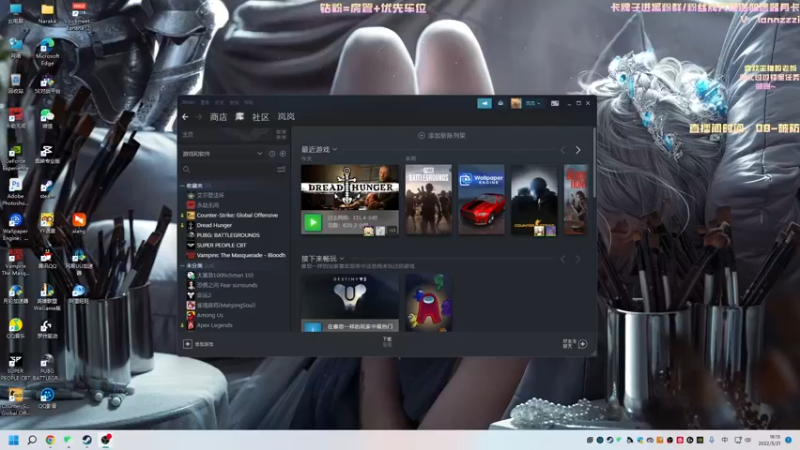Click the library search field
Viewport: 800px width, 450px height.
[229, 169]
